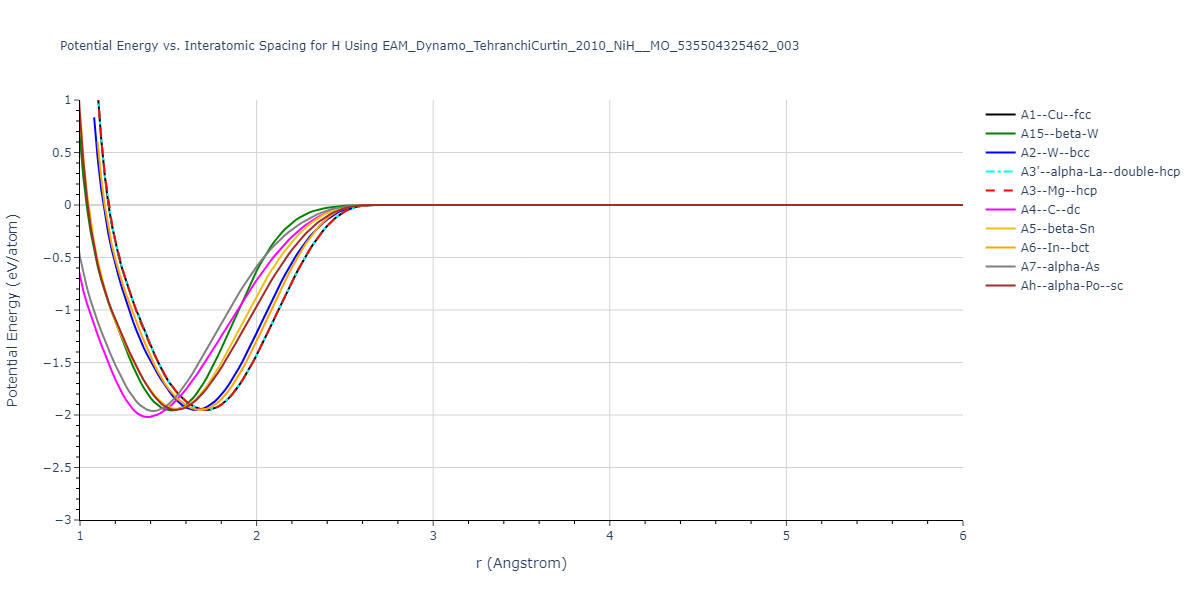
Task: Select the 'r (Angstrom)' x-axis title
Action: [x=521, y=563]
